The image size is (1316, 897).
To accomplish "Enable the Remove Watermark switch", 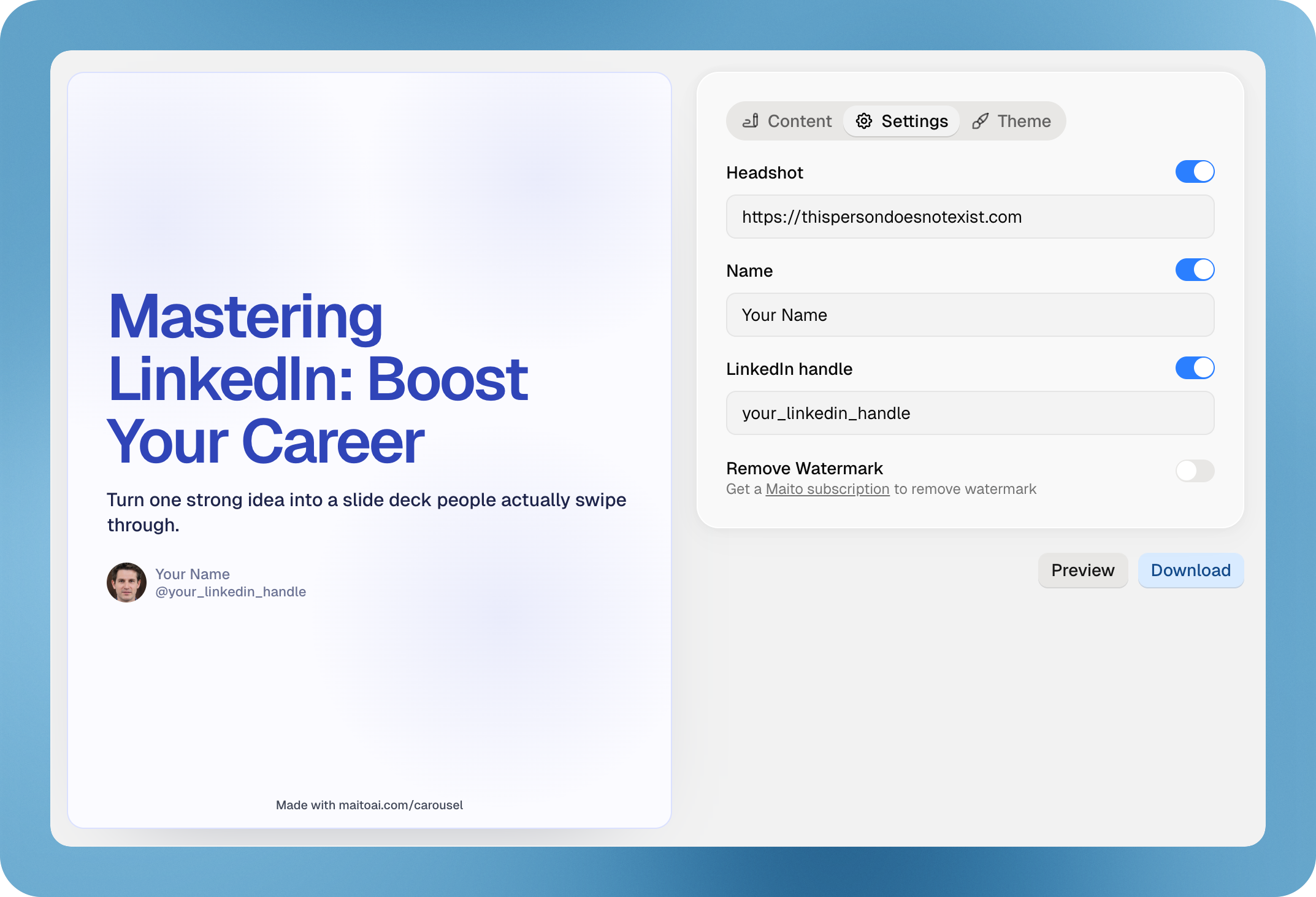I will click(1195, 471).
